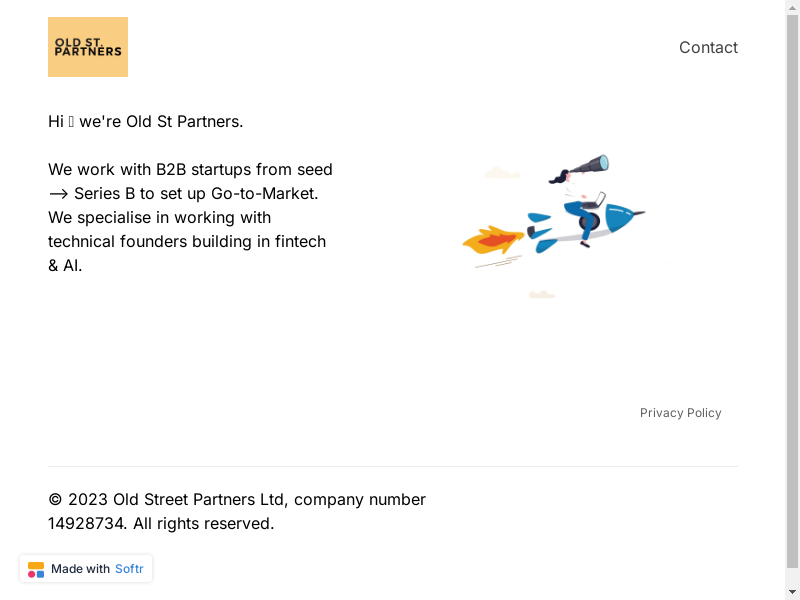Click the scrollbar up arrow
Viewport: 800px width, 600px height.
(792, 7)
